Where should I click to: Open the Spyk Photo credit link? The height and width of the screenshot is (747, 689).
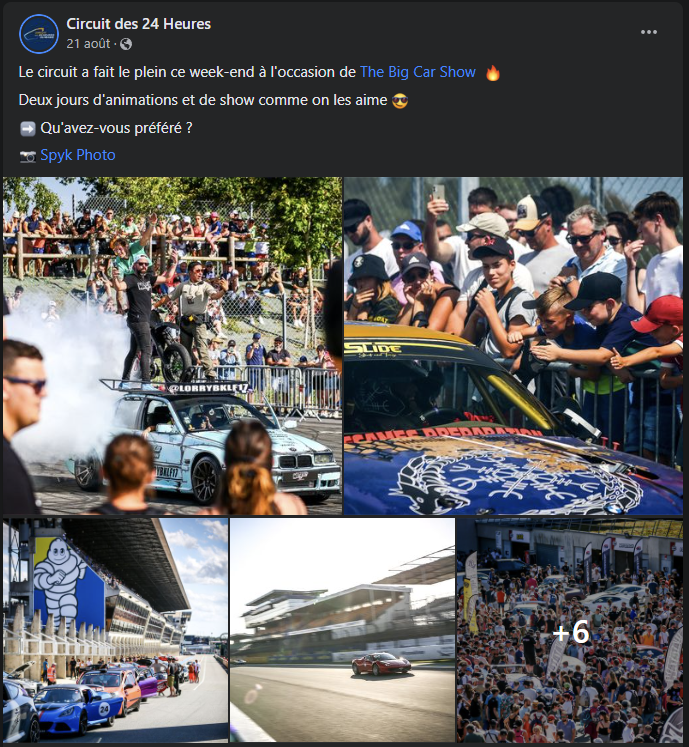click(x=78, y=155)
